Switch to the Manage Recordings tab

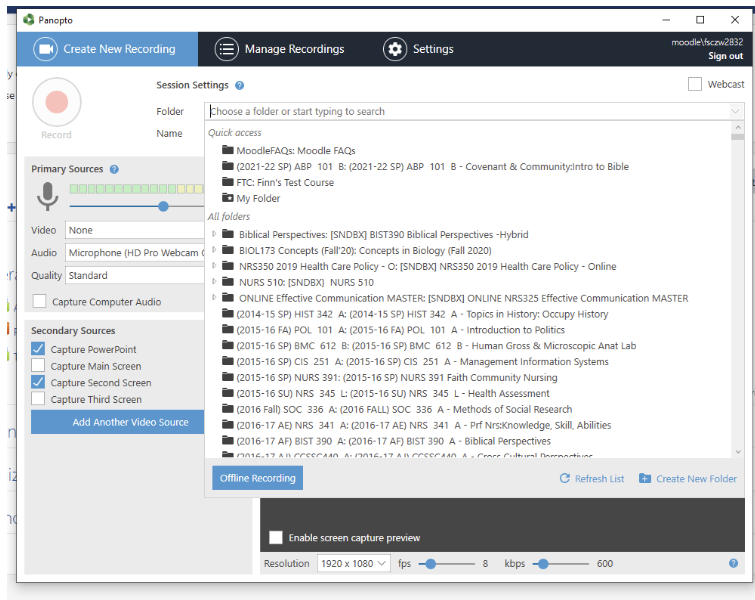[280, 49]
